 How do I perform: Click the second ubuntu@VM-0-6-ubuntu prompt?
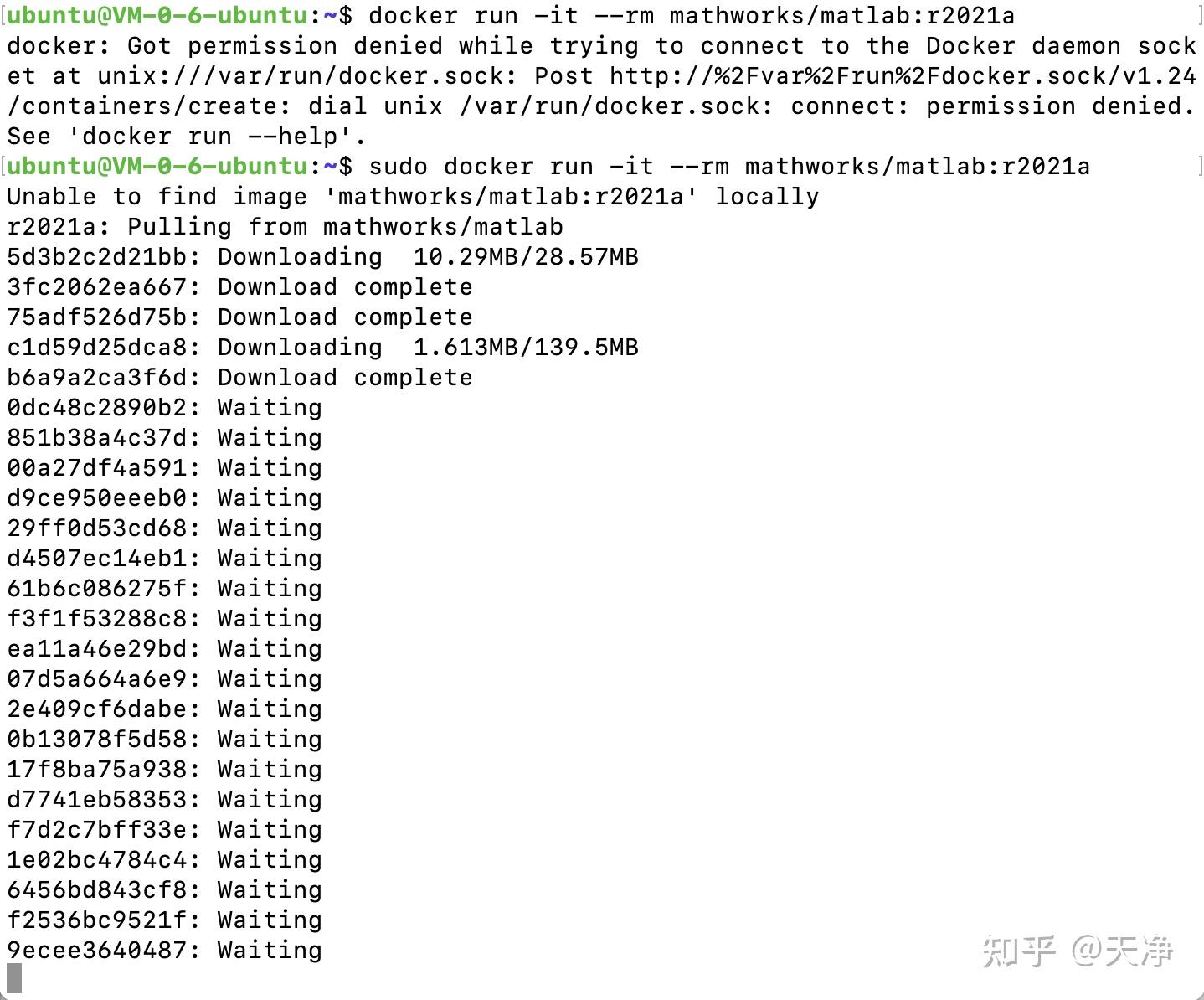[x=157, y=167]
